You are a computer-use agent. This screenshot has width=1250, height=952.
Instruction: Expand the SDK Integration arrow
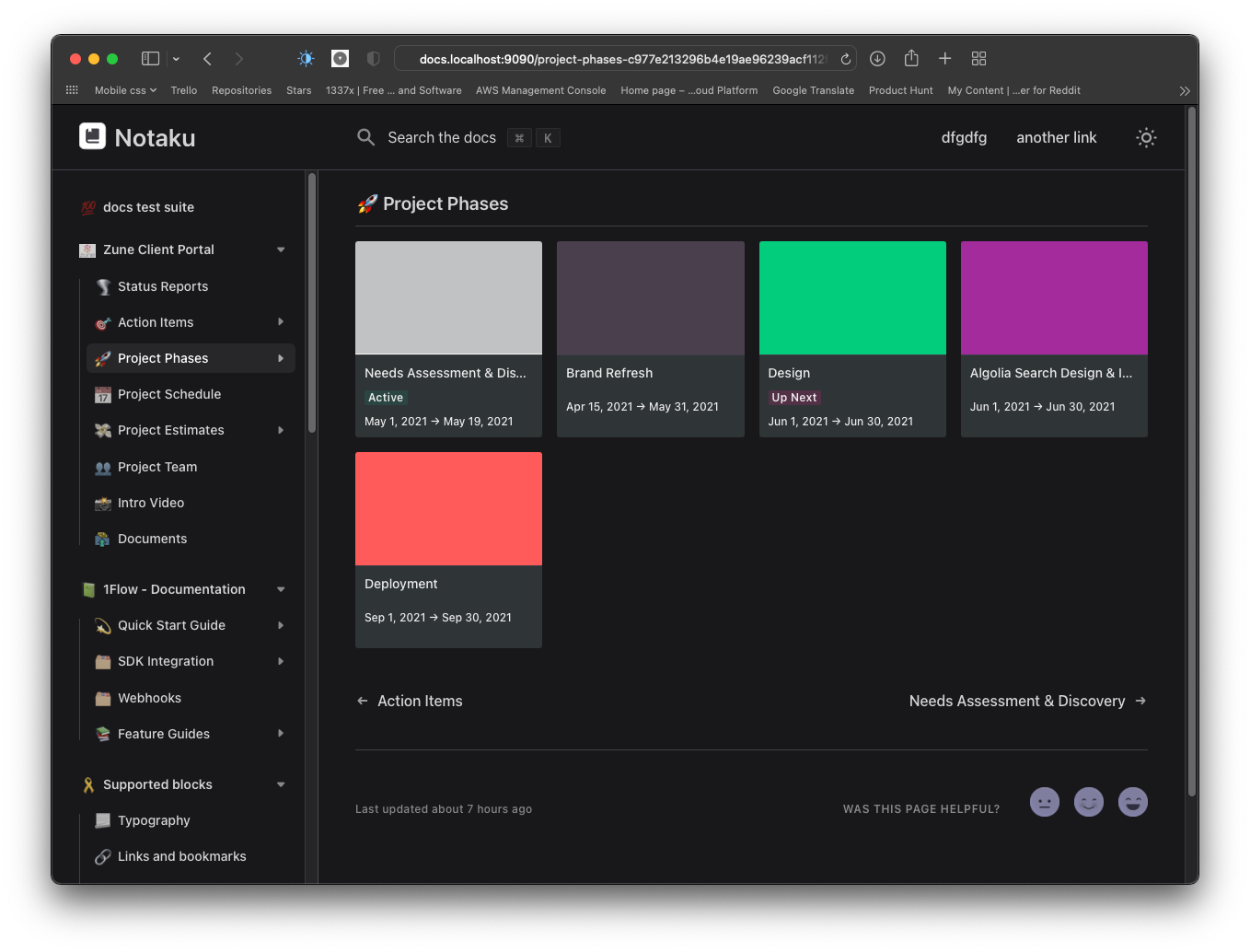[x=281, y=661]
